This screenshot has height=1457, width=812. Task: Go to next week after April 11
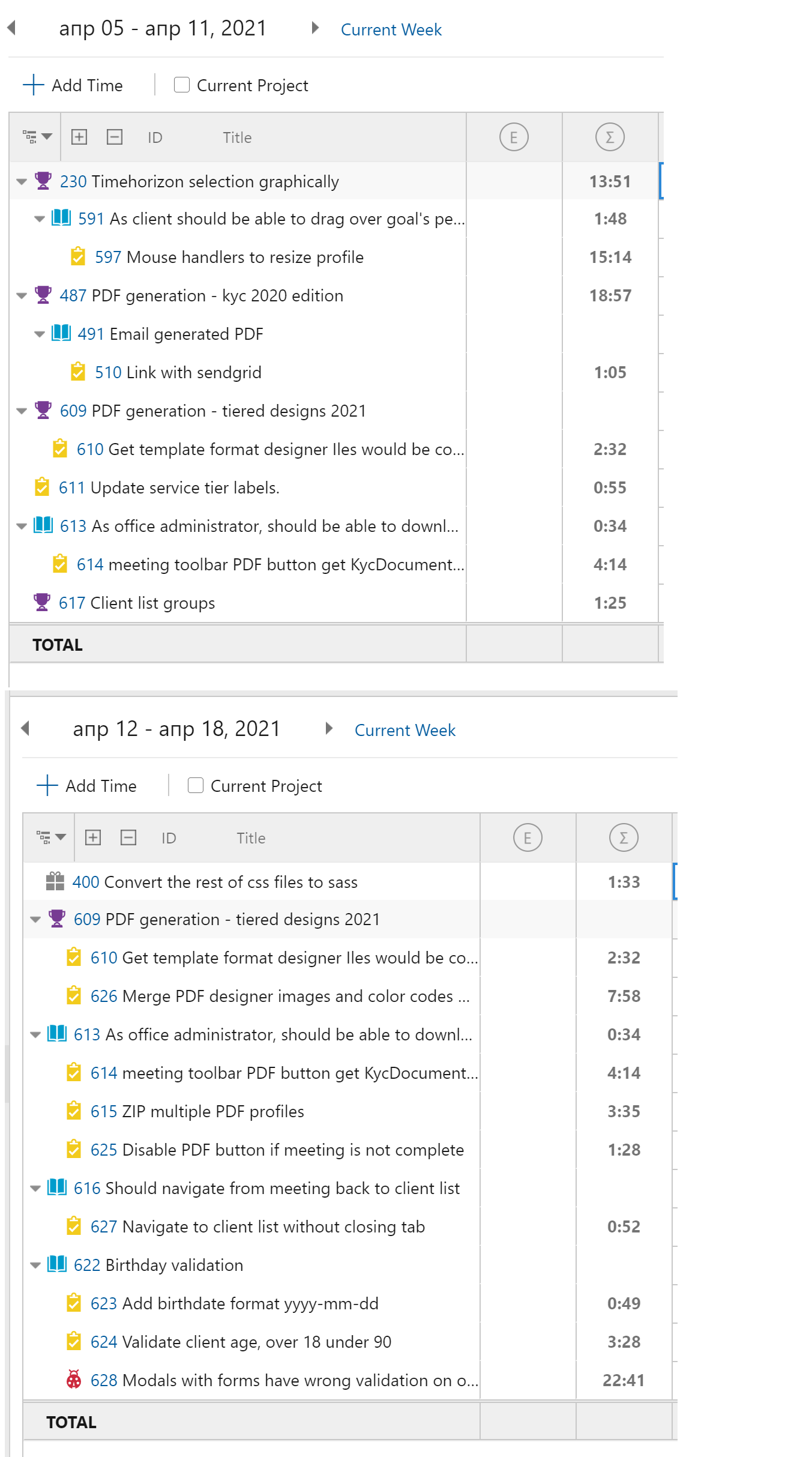click(x=314, y=28)
